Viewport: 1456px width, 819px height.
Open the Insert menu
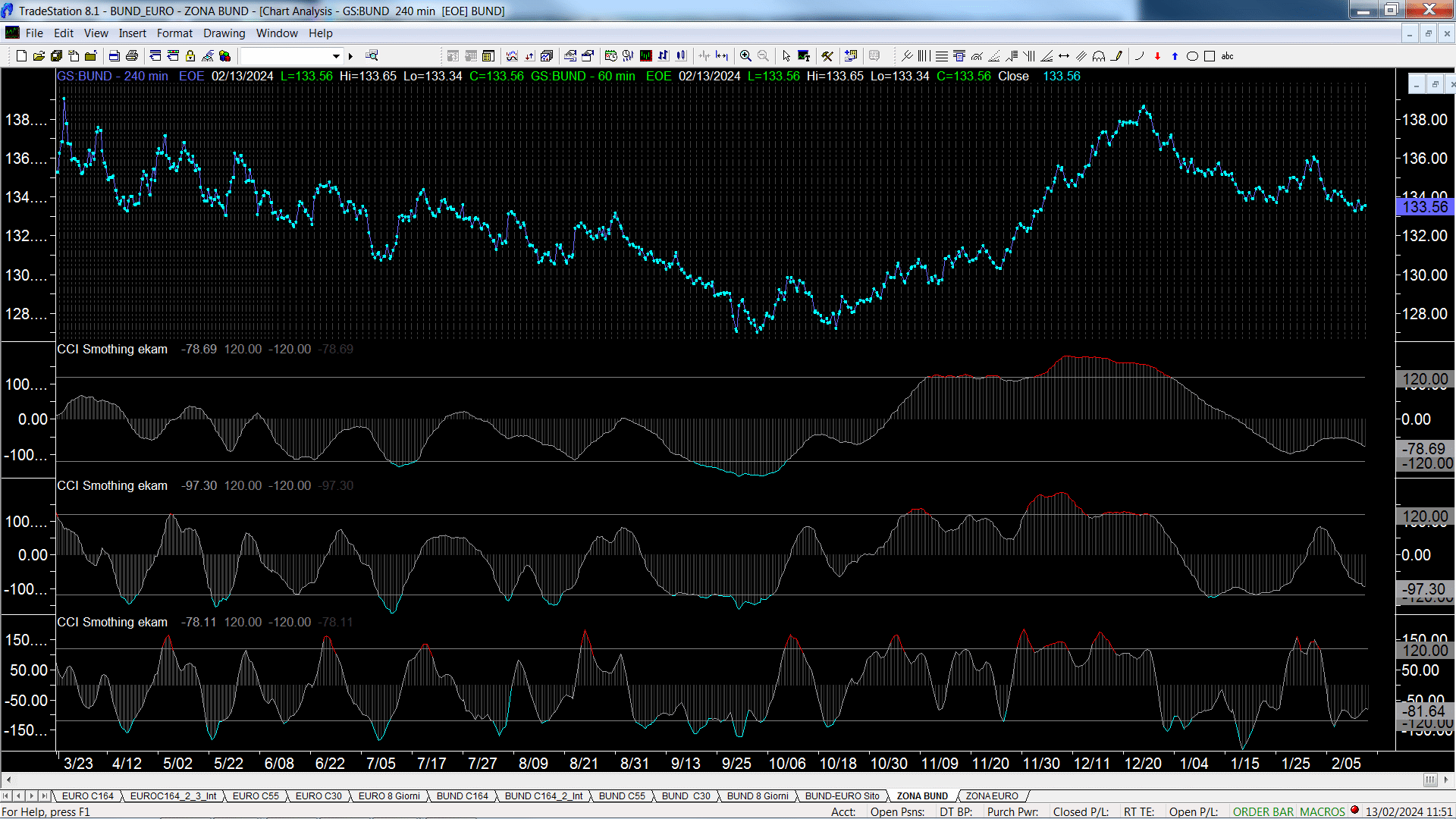click(132, 33)
